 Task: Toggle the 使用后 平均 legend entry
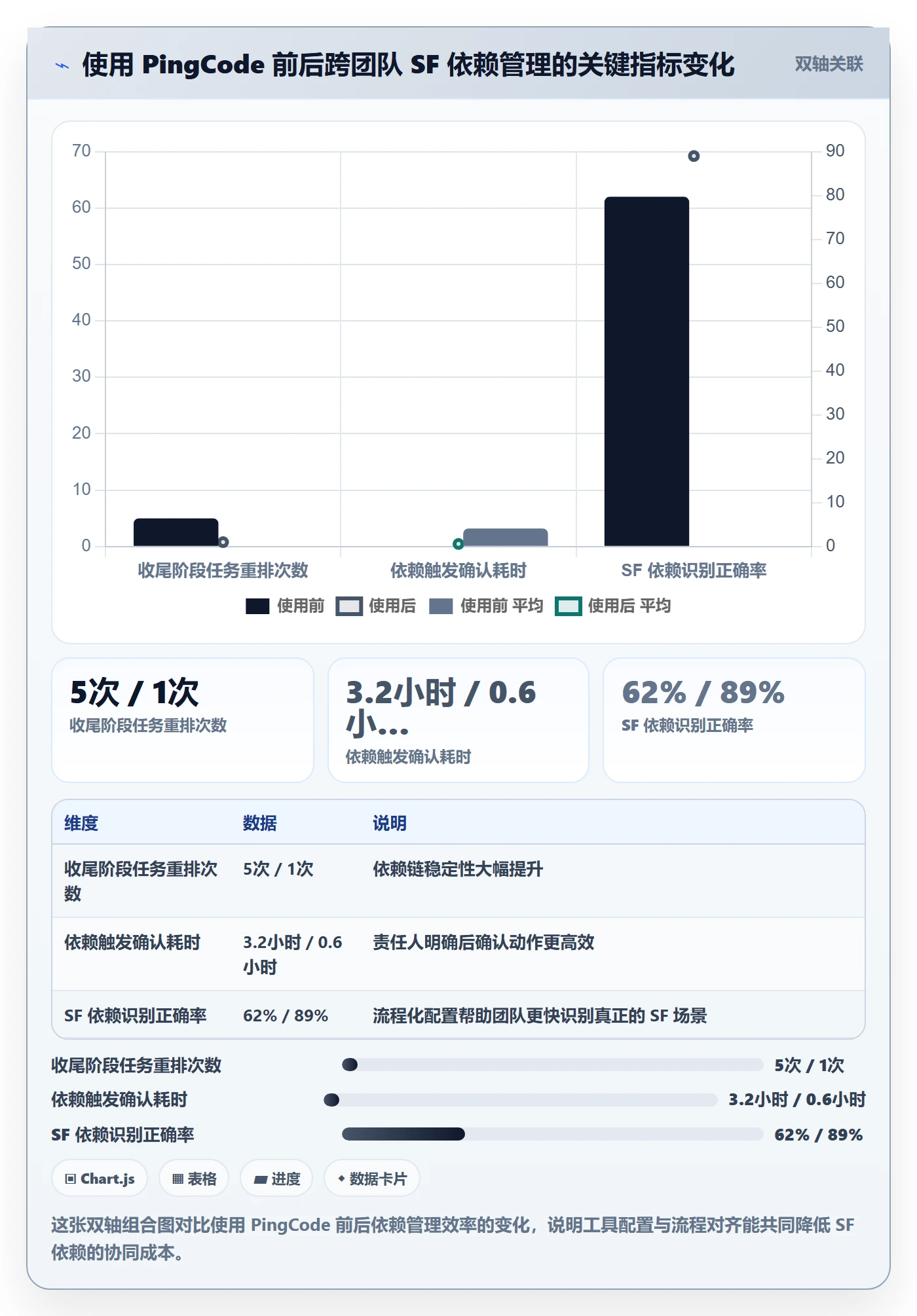(x=613, y=606)
